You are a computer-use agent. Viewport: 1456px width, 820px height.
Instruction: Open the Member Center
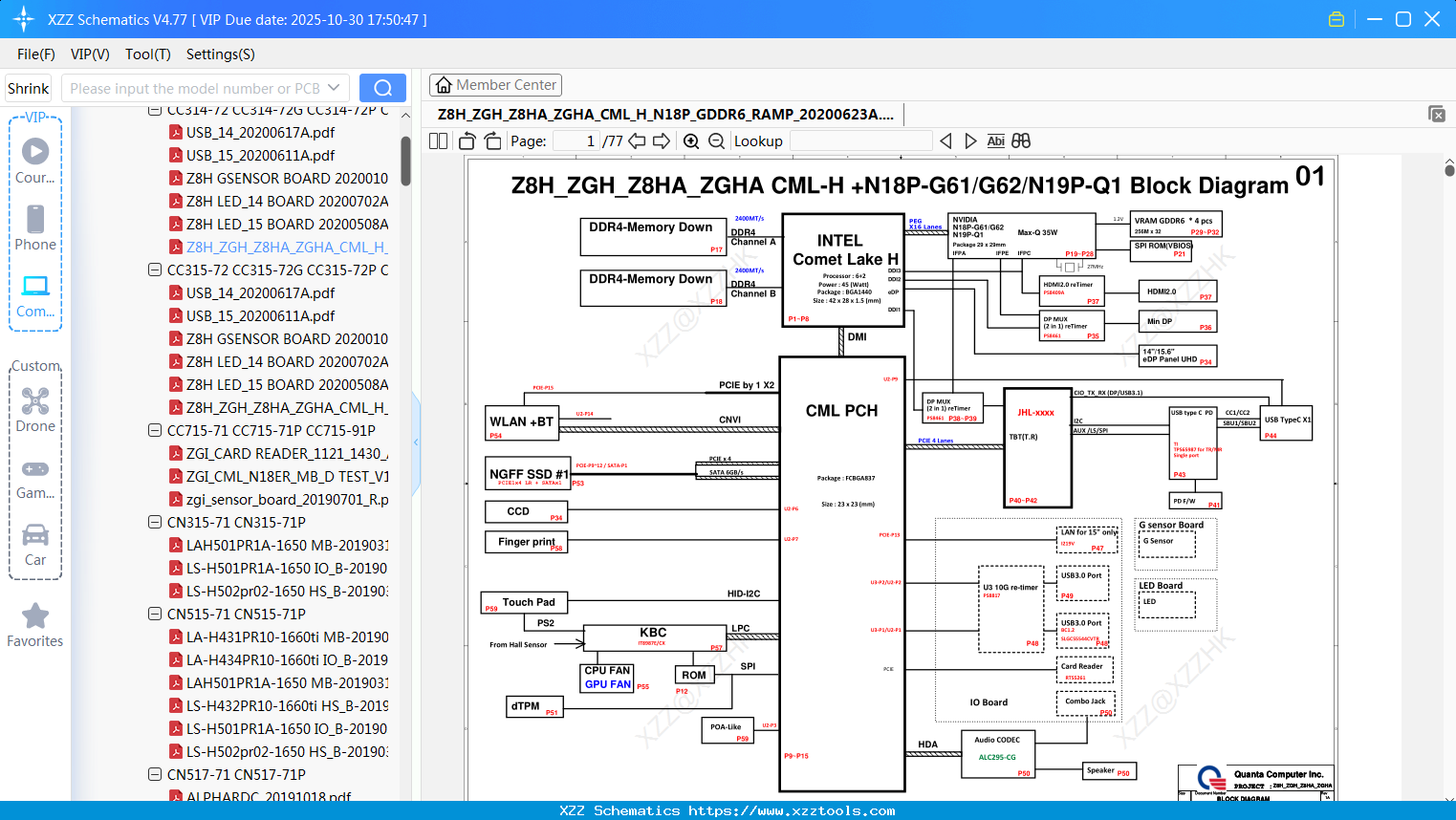(x=495, y=85)
